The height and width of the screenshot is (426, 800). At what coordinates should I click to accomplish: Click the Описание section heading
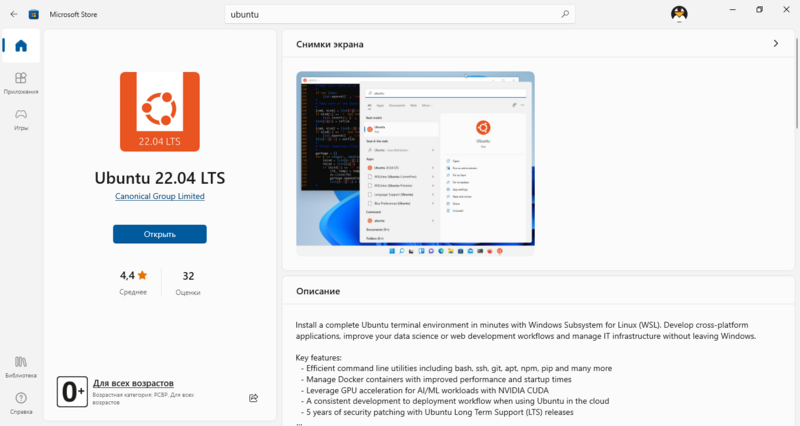[x=318, y=291]
